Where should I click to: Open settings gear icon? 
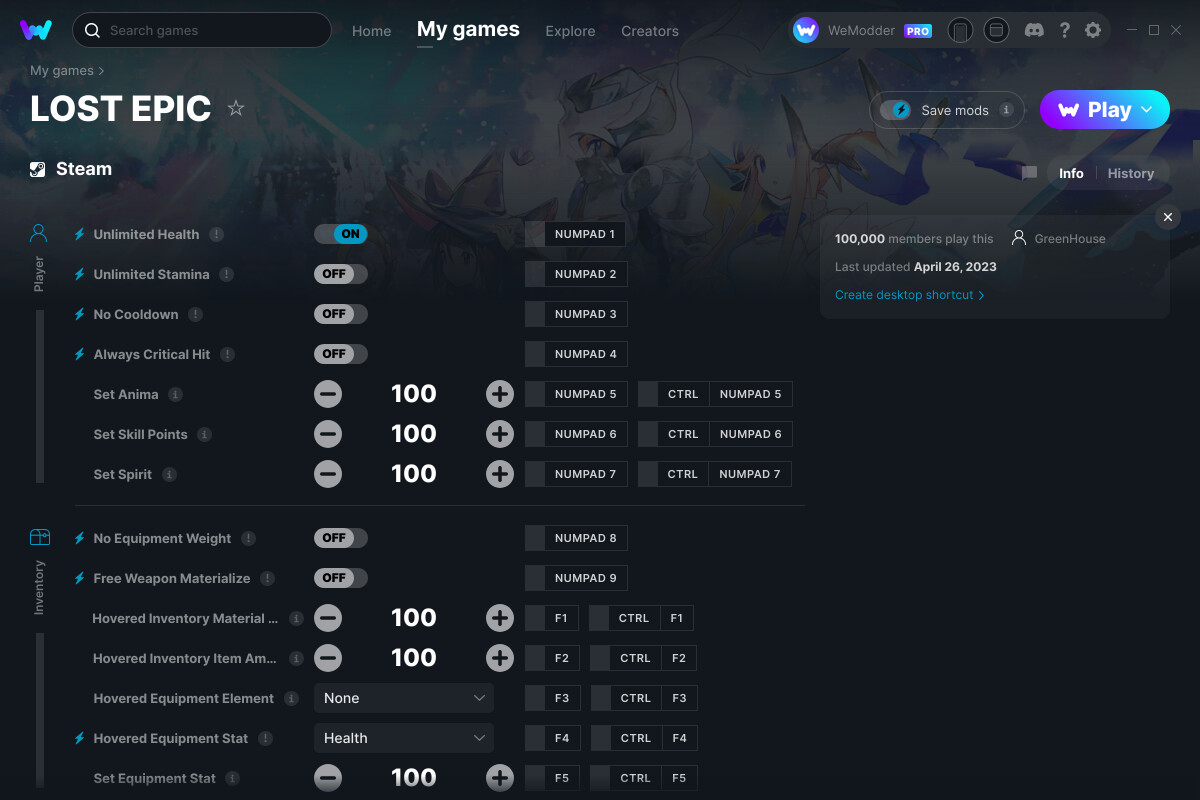[1093, 30]
